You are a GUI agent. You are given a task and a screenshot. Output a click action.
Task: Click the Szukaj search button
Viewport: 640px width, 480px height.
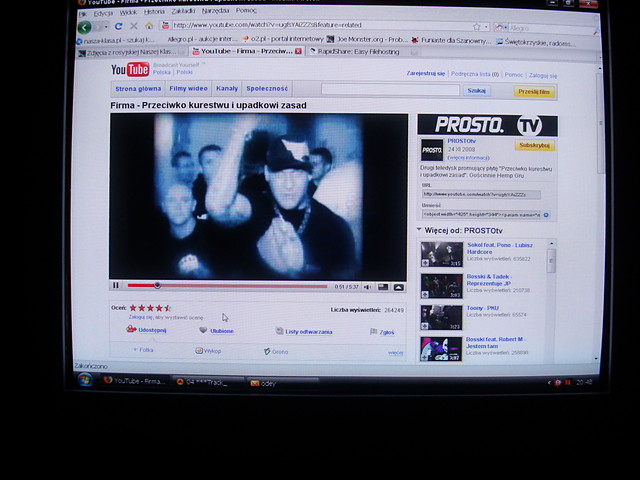pos(476,91)
